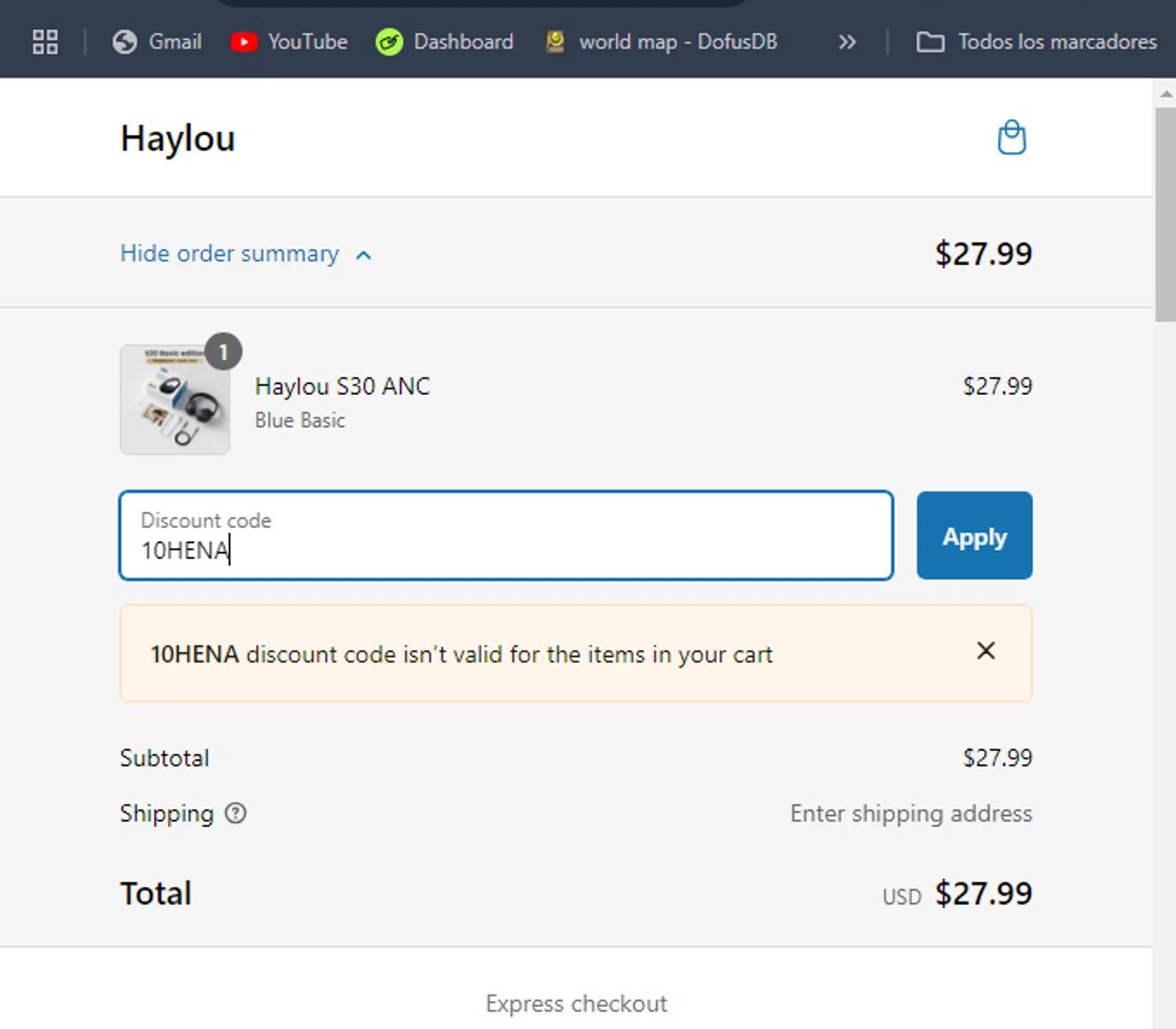The height and width of the screenshot is (1029, 1176).
Task: Click the Haylou S30 ANC product thumbnail
Action: click(175, 400)
